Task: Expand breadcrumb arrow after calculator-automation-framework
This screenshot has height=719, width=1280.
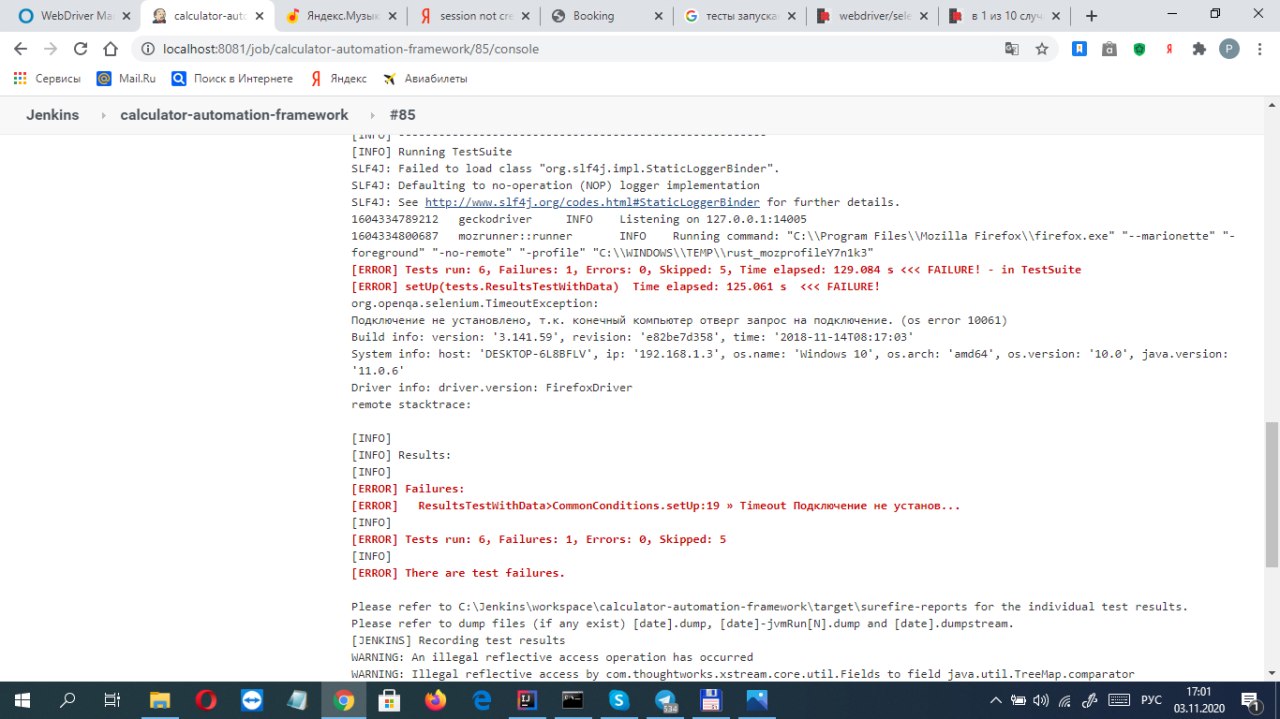Action: pyautogui.click(x=373, y=116)
